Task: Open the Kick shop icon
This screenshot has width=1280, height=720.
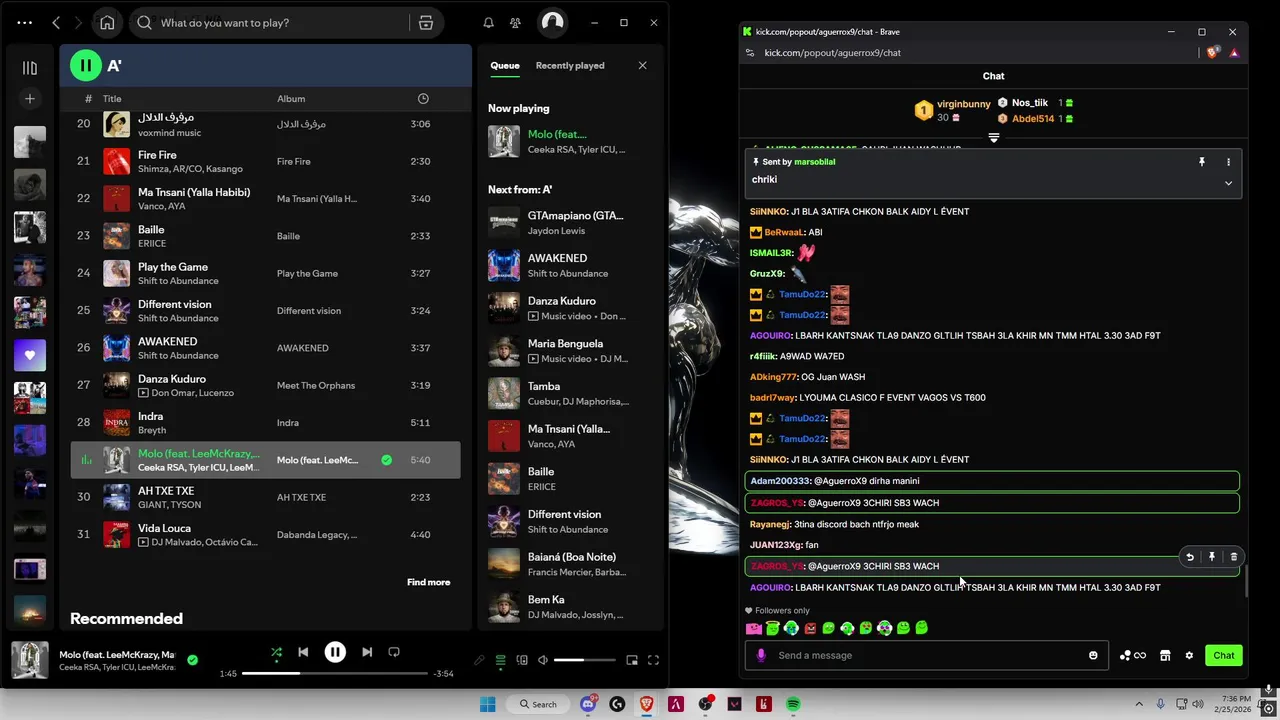Action: tap(1165, 656)
